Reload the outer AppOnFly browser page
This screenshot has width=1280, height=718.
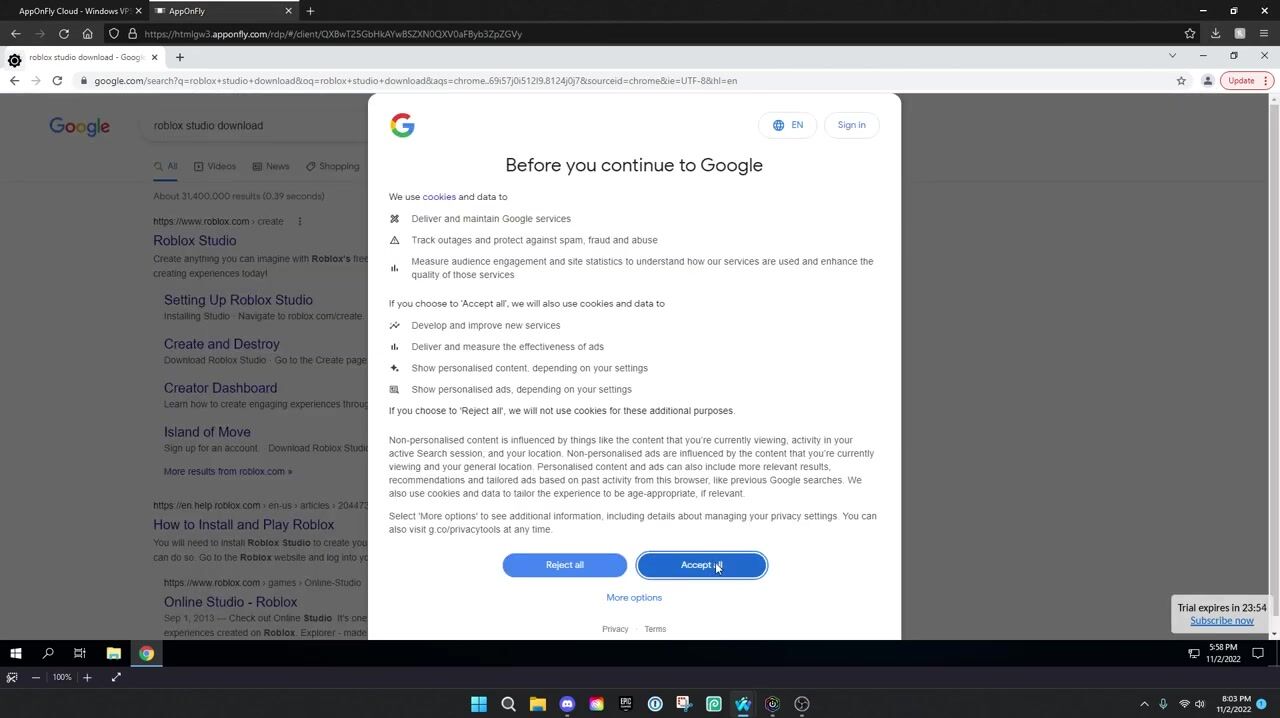click(x=63, y=34)
